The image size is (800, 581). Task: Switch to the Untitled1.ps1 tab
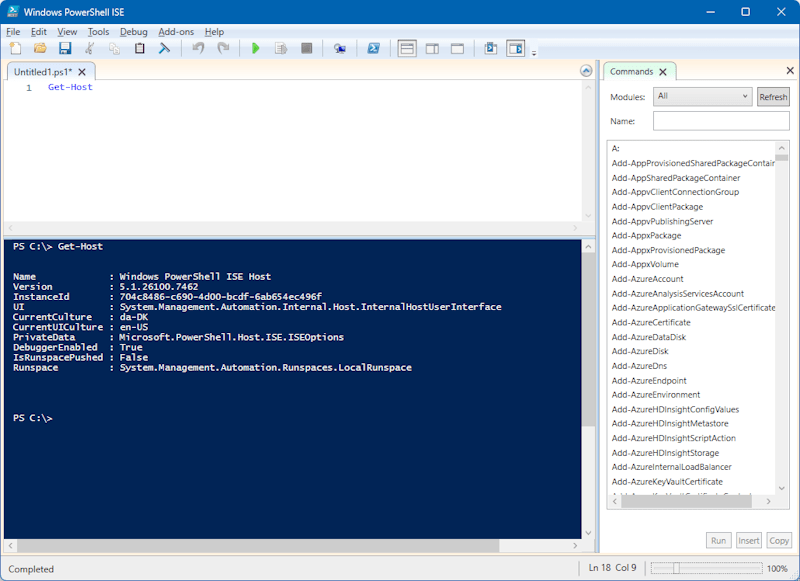pyautogui.click(x=44, y=71)
